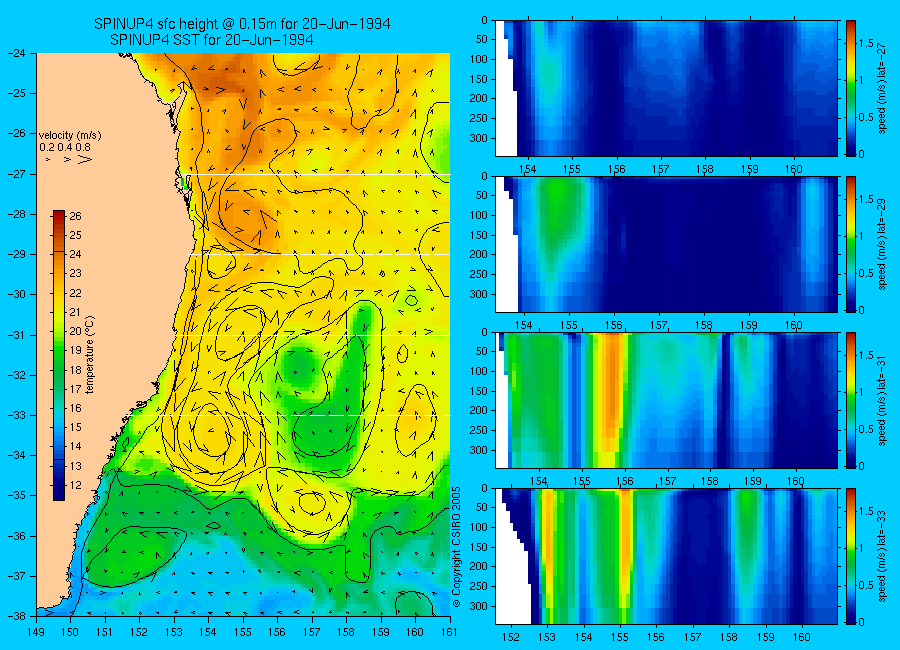Click the 161 longitude tick on the map
This screenshot has width=900, height=650.
(x=449, y=632)
